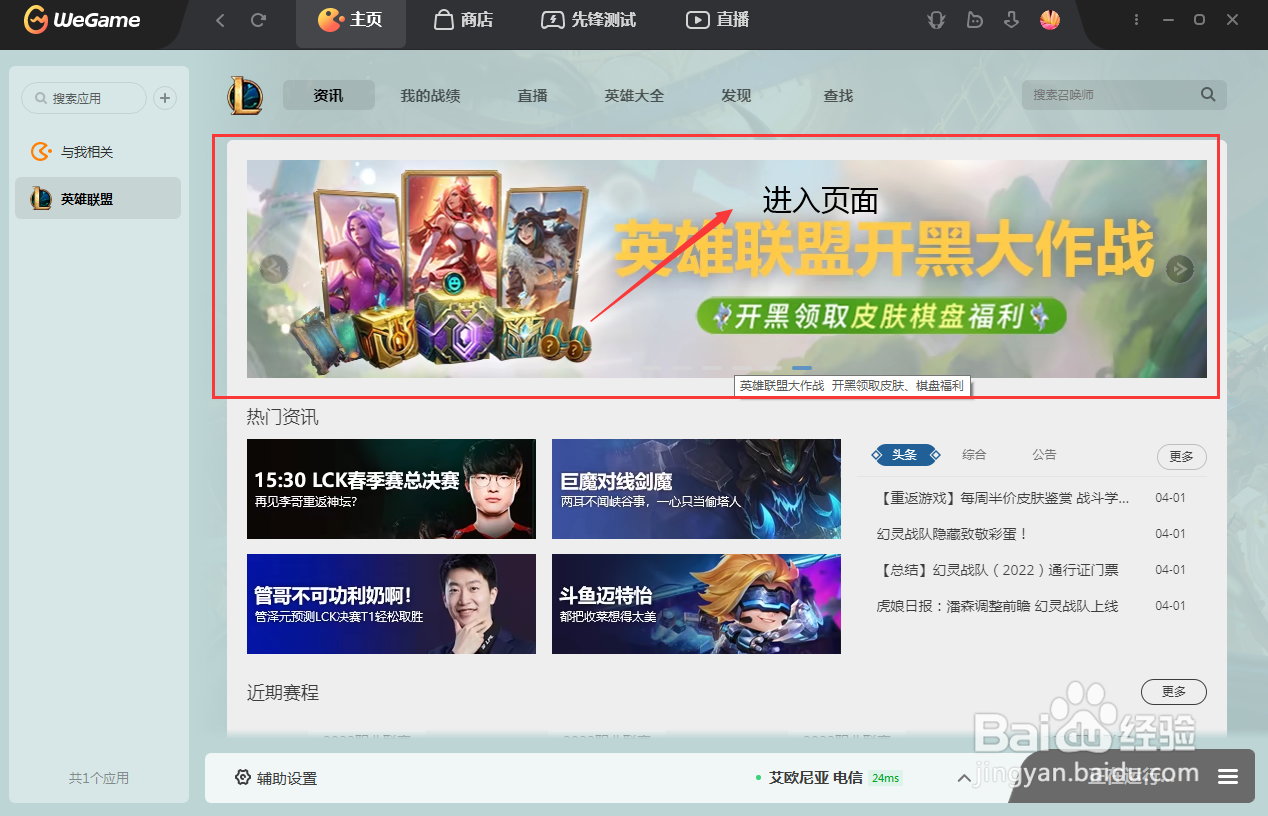Open the 管哥不可功利奶啊 news card
1268x816 pixels.
(391, 604)
